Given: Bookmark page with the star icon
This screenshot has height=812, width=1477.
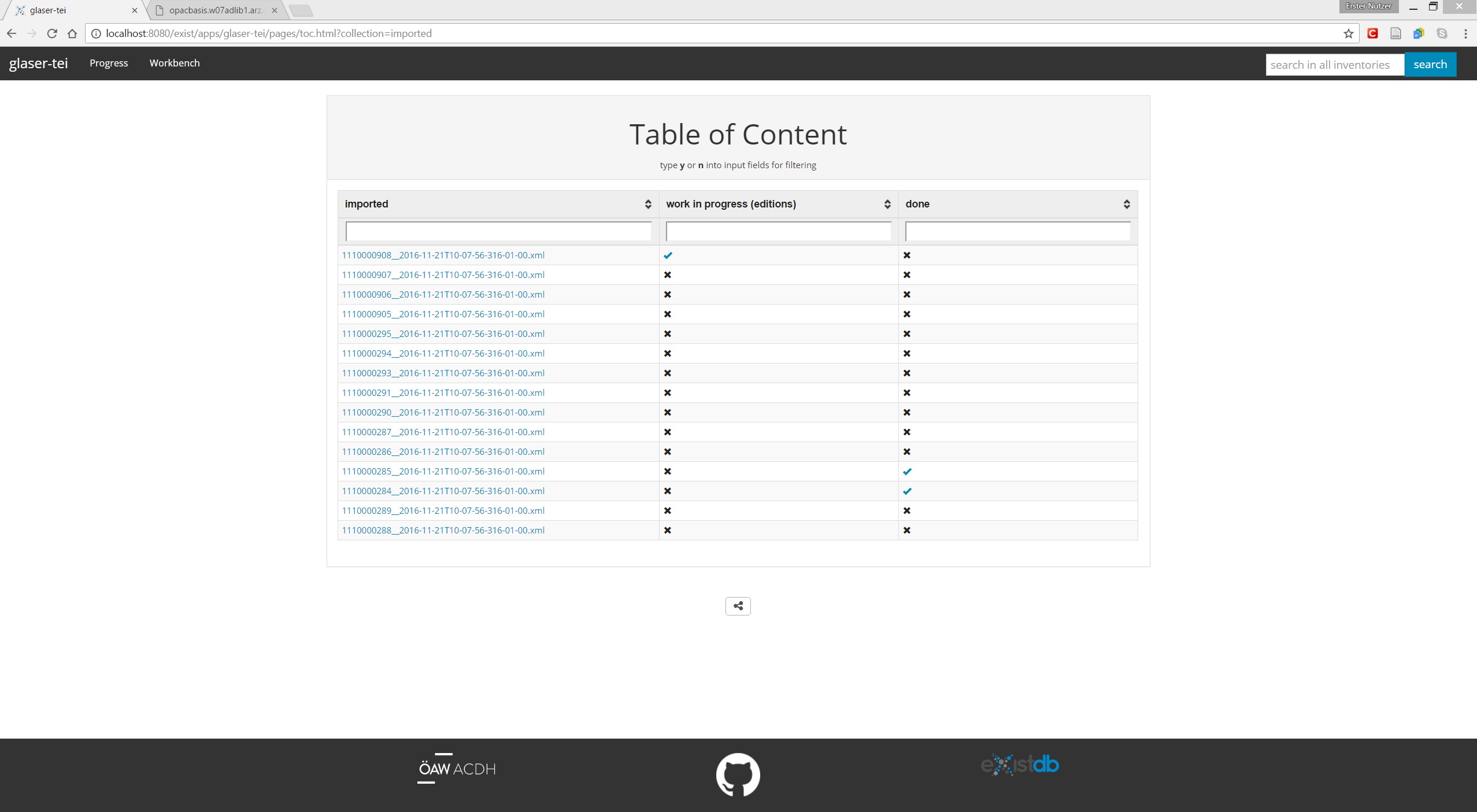Looking at the screenshot, I should pos(1348,34).
